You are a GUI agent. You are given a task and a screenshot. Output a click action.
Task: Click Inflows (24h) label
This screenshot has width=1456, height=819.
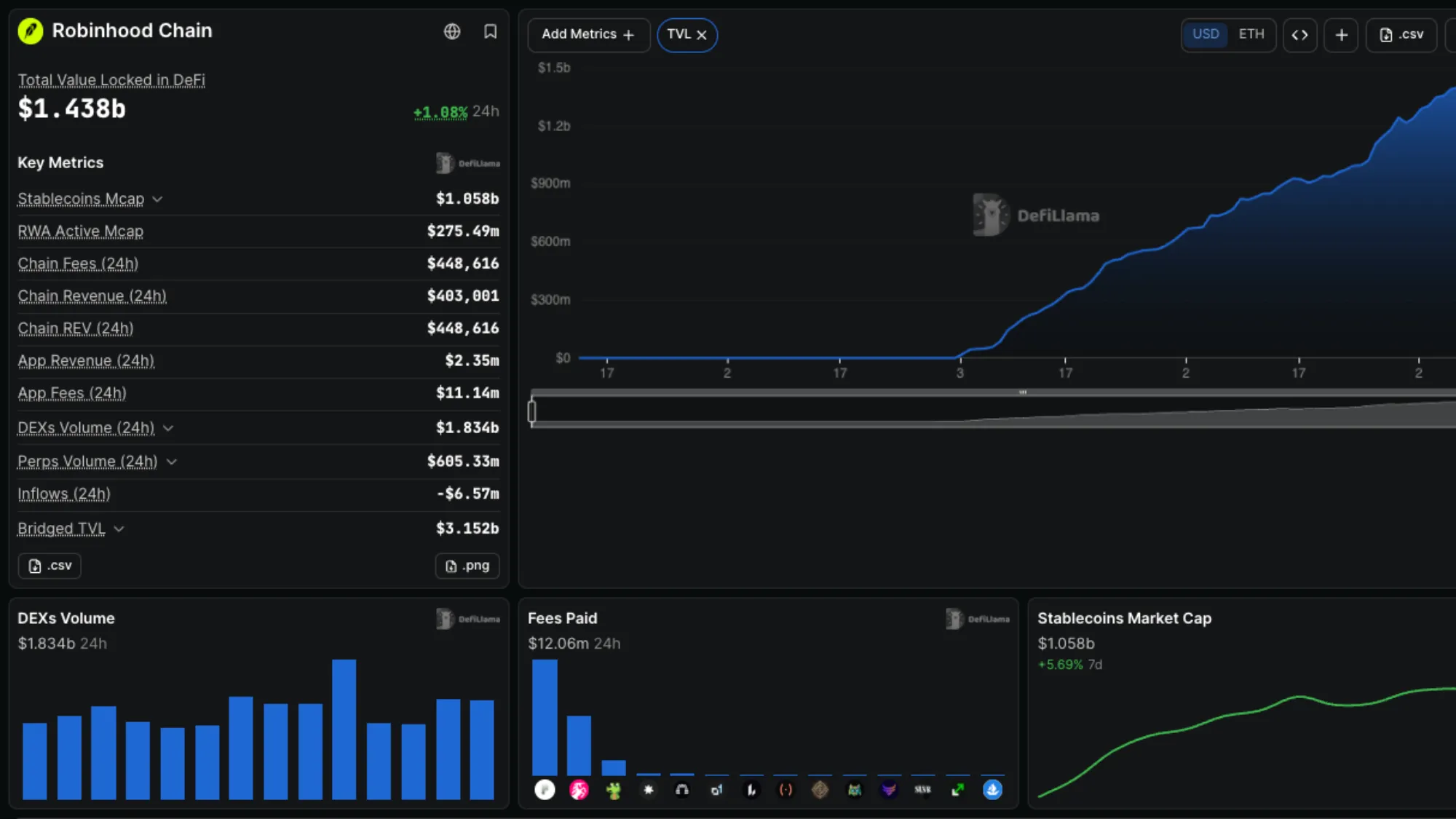[x=64, y=494]
